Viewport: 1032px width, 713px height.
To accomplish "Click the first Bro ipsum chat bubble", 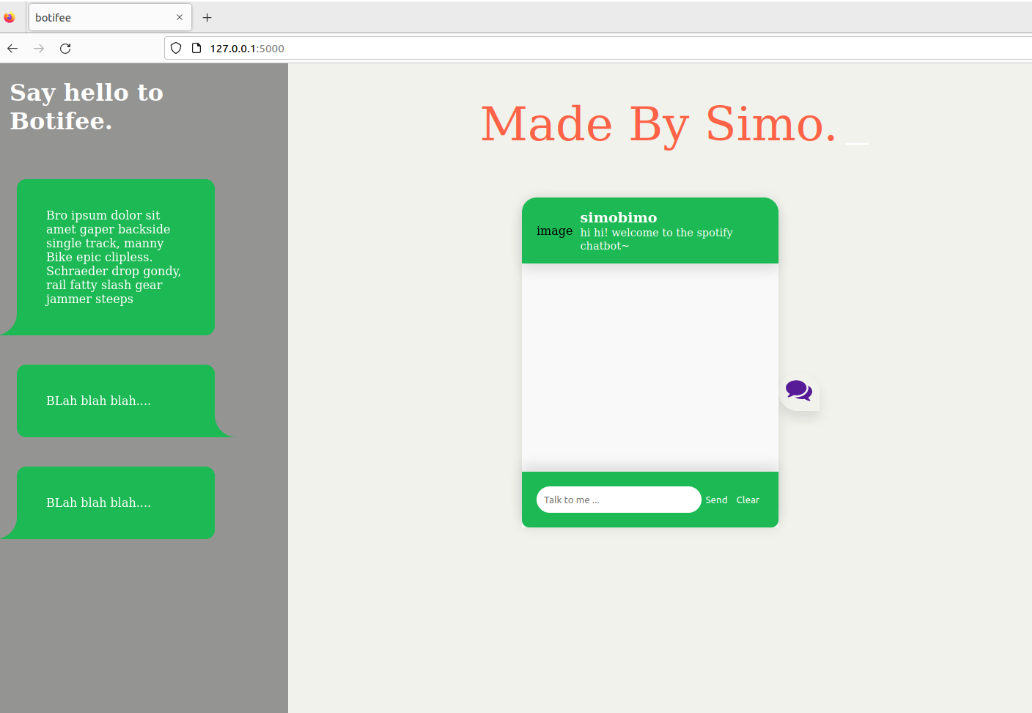I will coord(113,257).
